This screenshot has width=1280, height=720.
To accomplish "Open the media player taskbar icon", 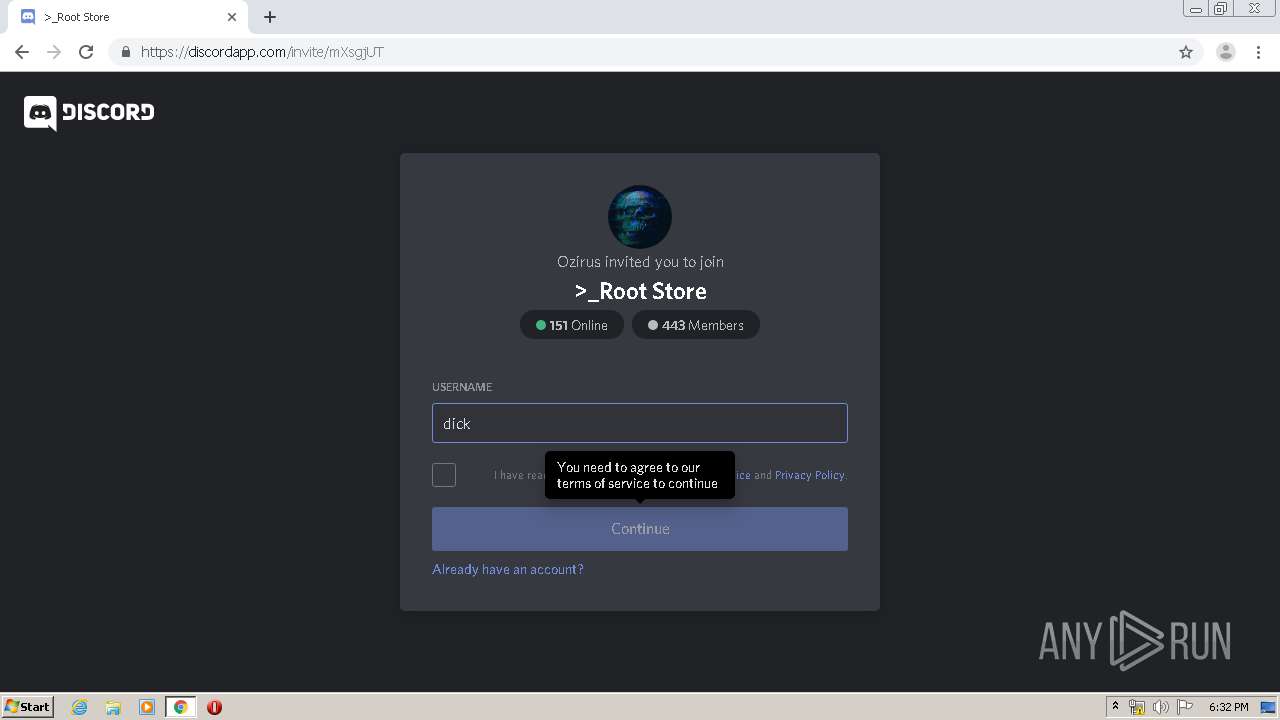I will (147, 707).
